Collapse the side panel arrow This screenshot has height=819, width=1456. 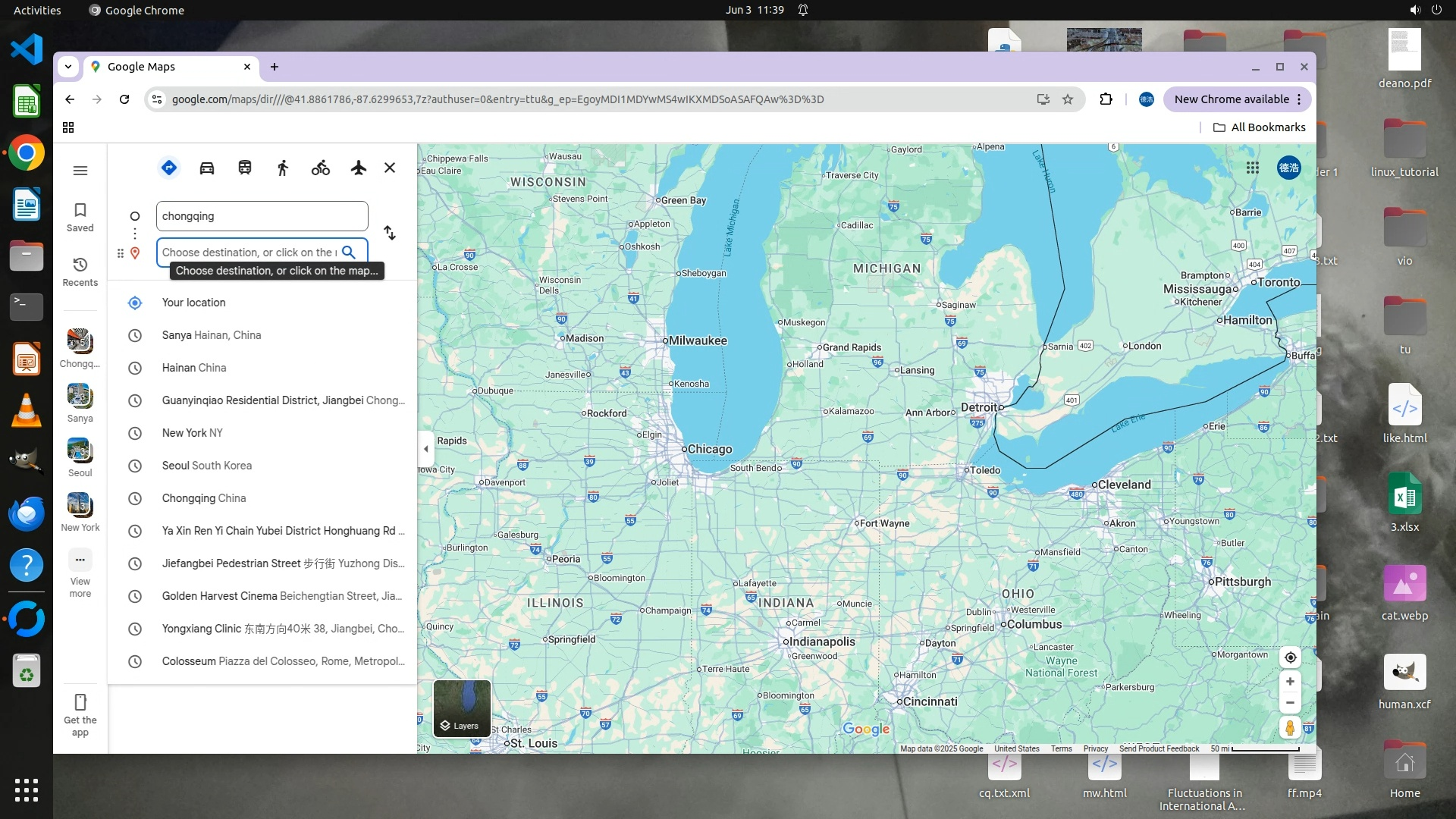pos(426,449)
